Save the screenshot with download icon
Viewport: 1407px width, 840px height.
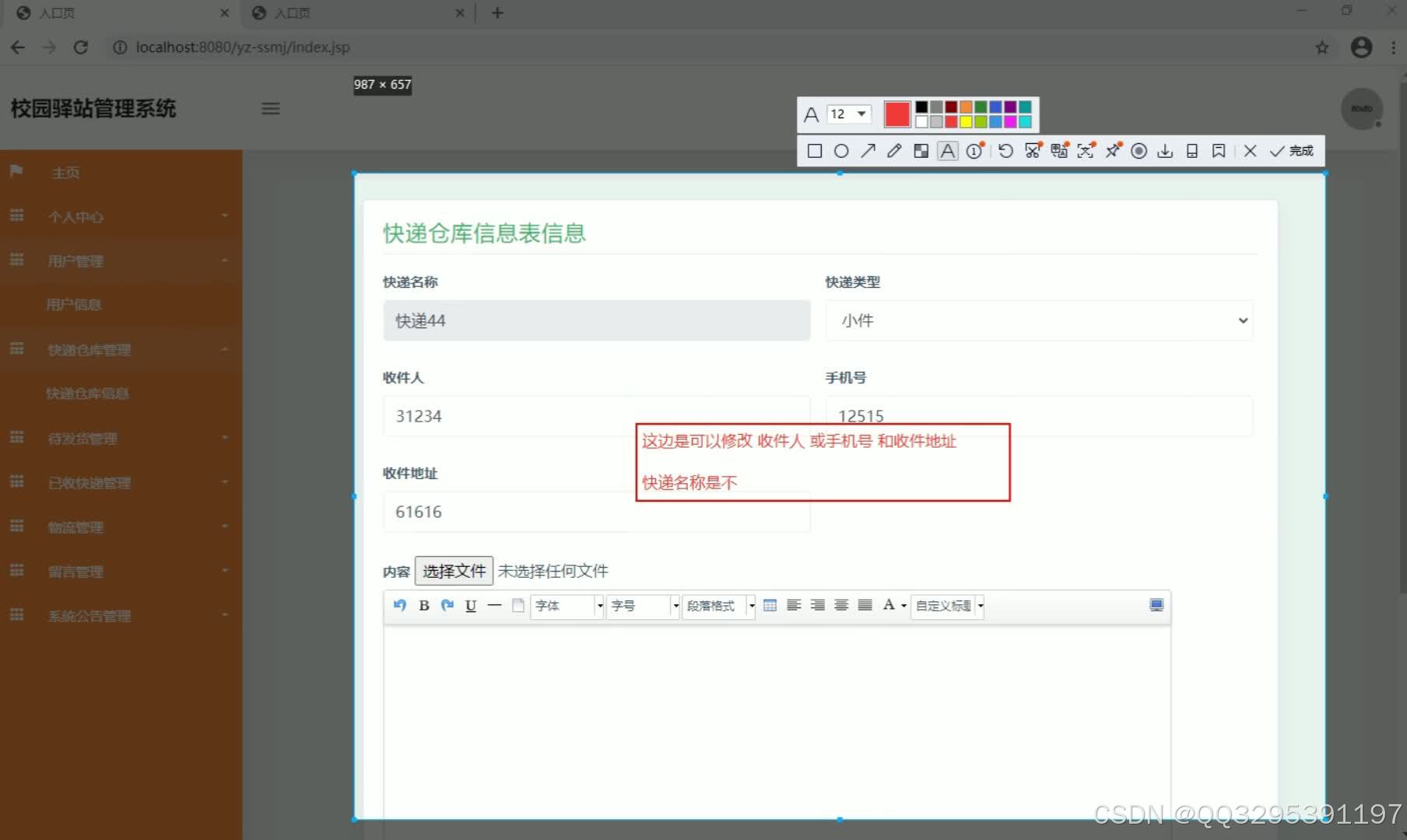[x=1165, y=151]
